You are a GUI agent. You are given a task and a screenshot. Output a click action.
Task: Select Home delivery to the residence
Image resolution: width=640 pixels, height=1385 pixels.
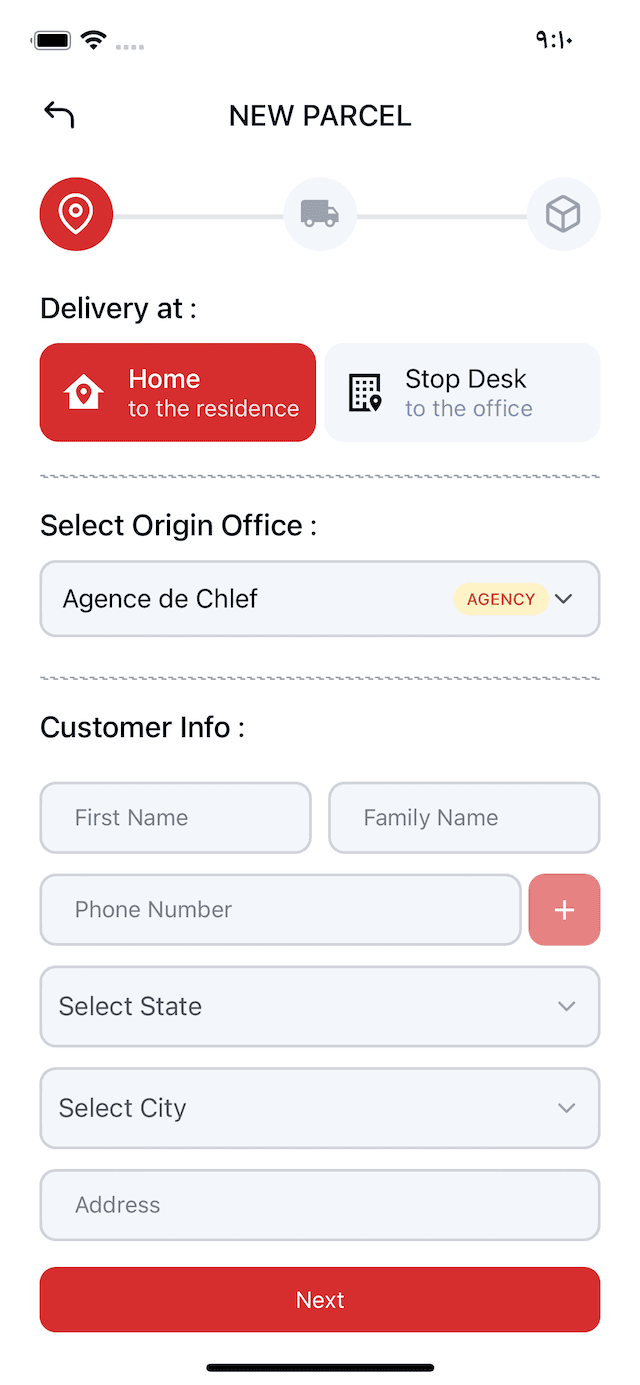pos(177,392)
